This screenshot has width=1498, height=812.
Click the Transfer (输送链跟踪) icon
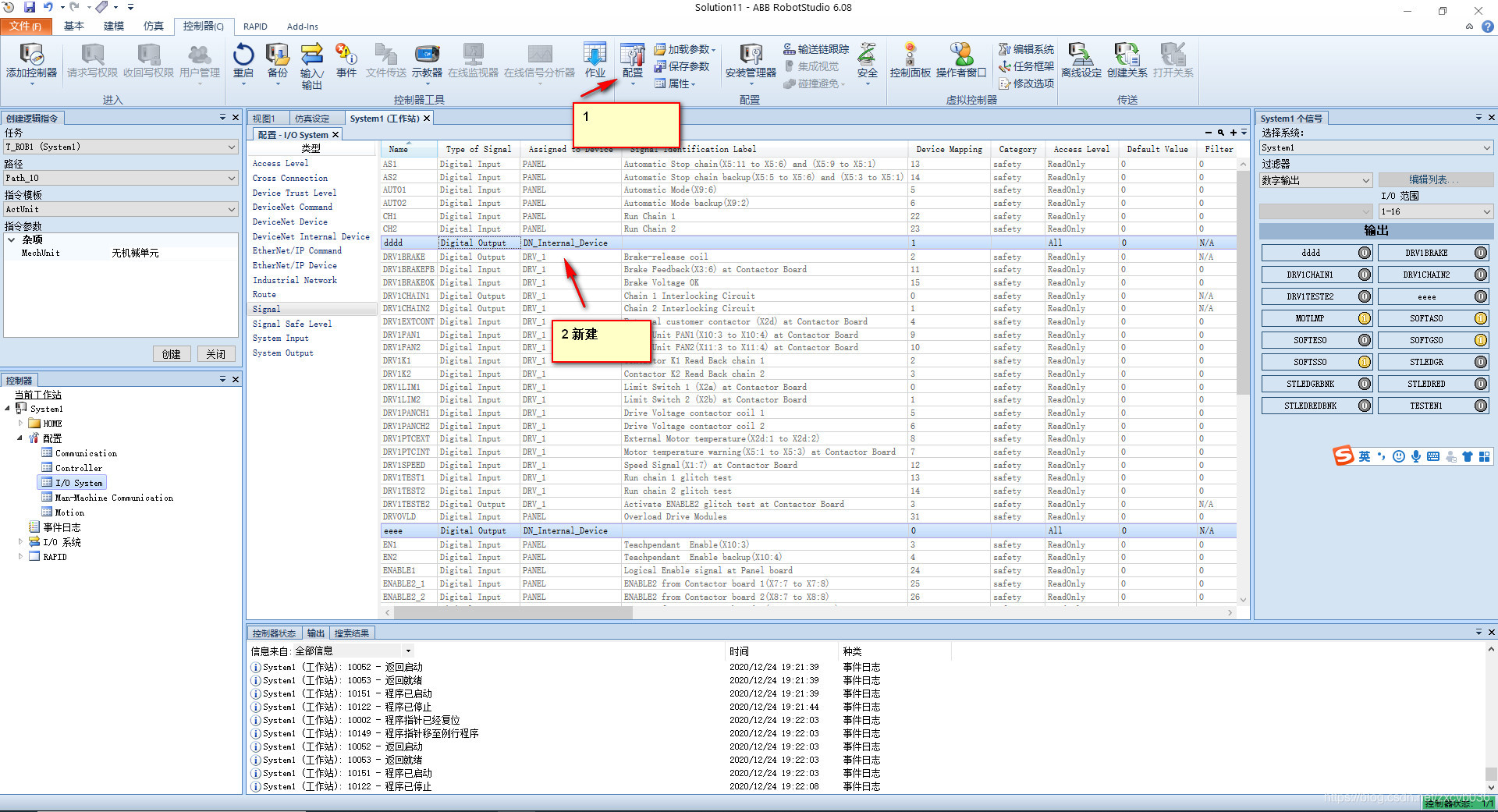(x=816, y=49)
